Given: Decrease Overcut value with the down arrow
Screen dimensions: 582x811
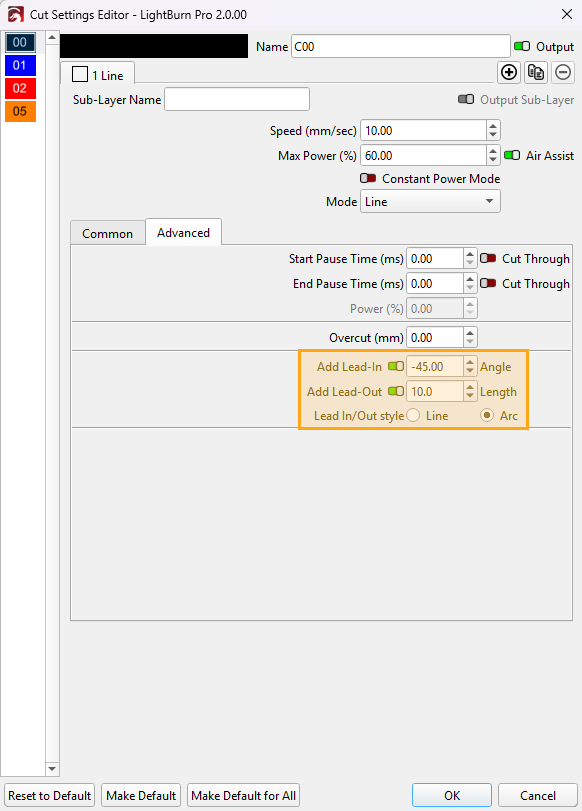Looking at the screenshot, I should coord(470,342).
